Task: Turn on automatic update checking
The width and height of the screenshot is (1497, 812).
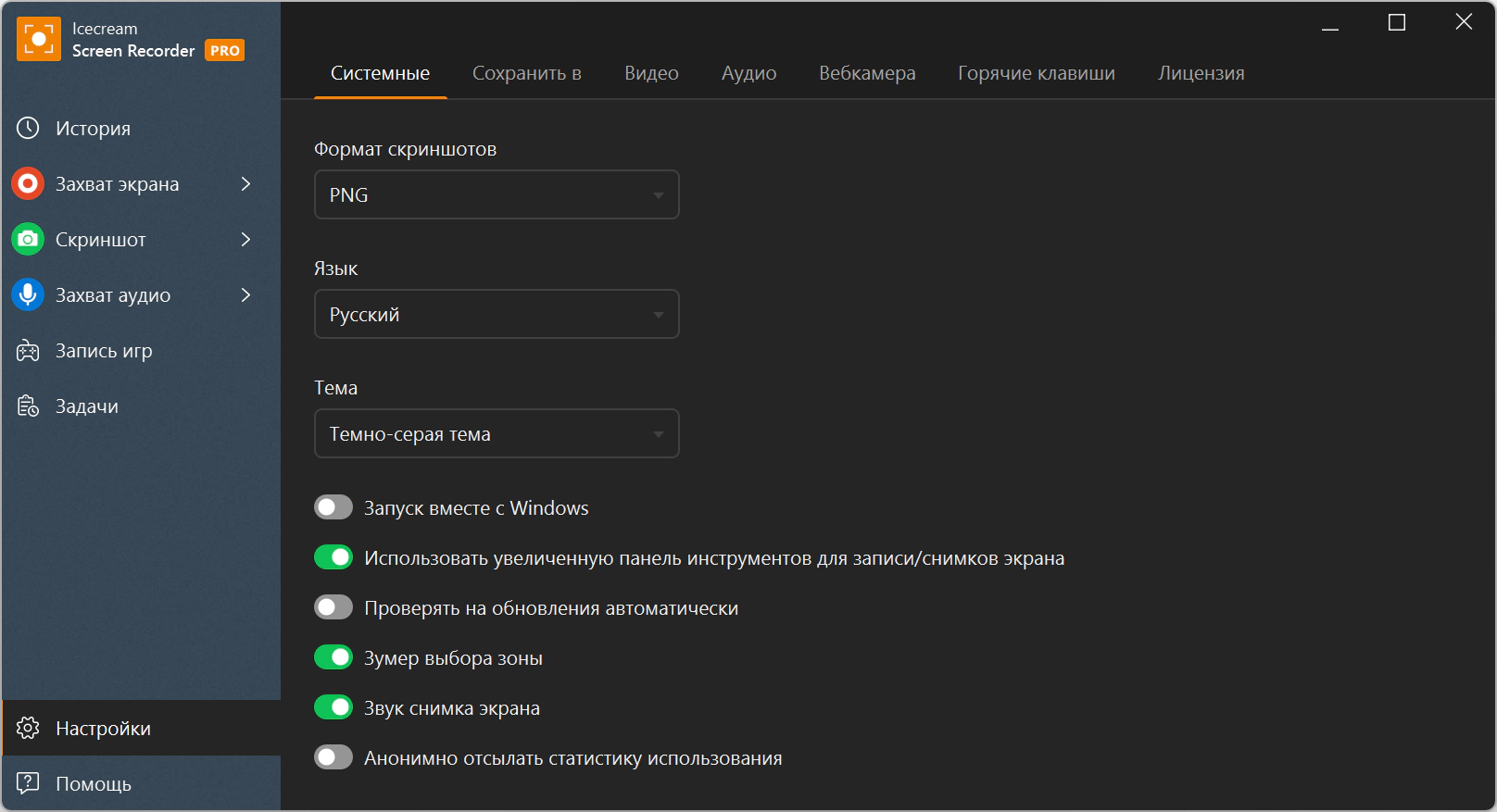Action: pos(333,607)
